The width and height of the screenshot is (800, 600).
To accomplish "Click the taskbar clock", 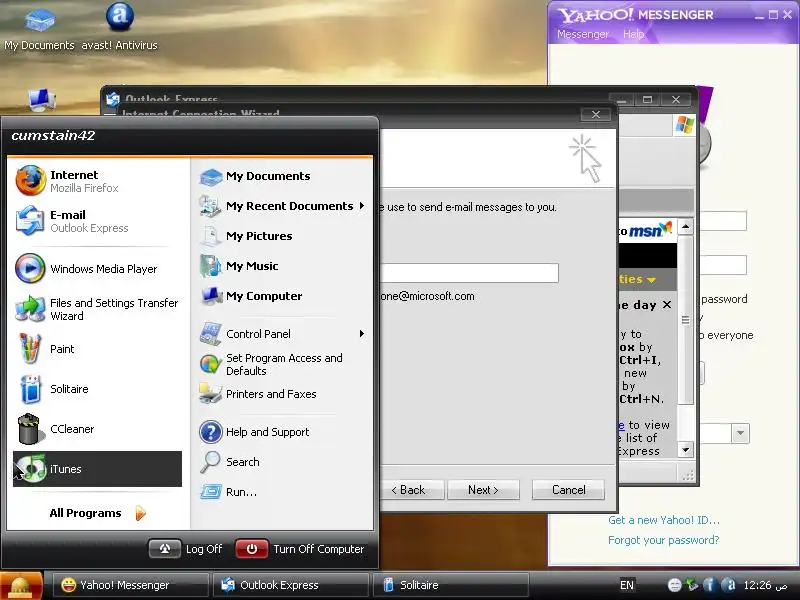I will pyautogui.click(x=765, y=585).
